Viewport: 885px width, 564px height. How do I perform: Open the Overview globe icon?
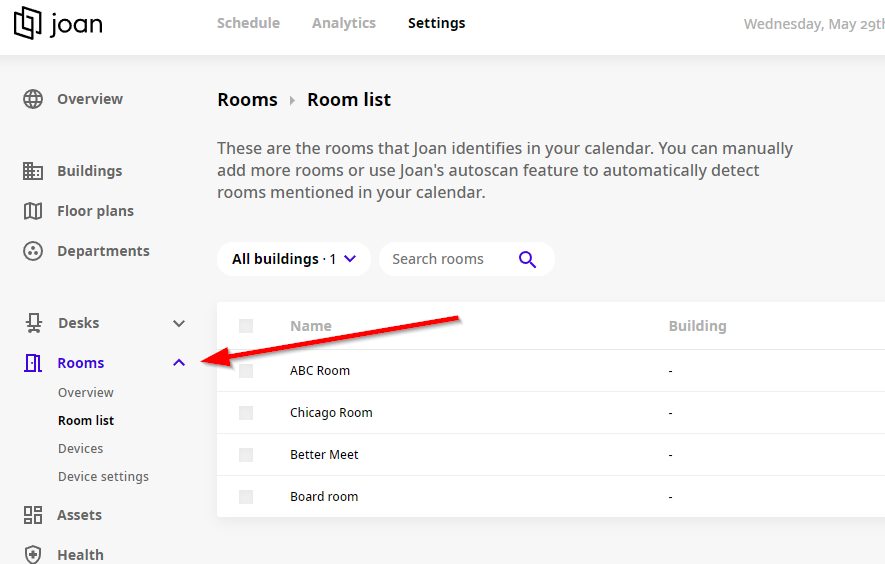[x=33, y=99]
